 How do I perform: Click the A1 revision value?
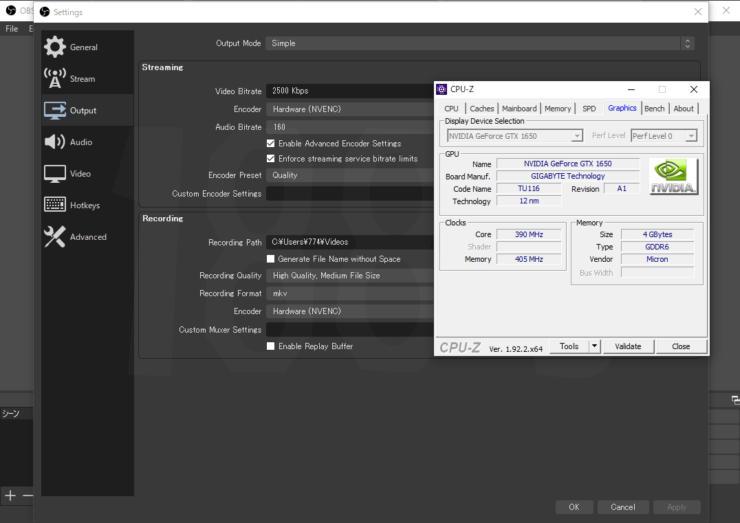[x=622, y=188]
